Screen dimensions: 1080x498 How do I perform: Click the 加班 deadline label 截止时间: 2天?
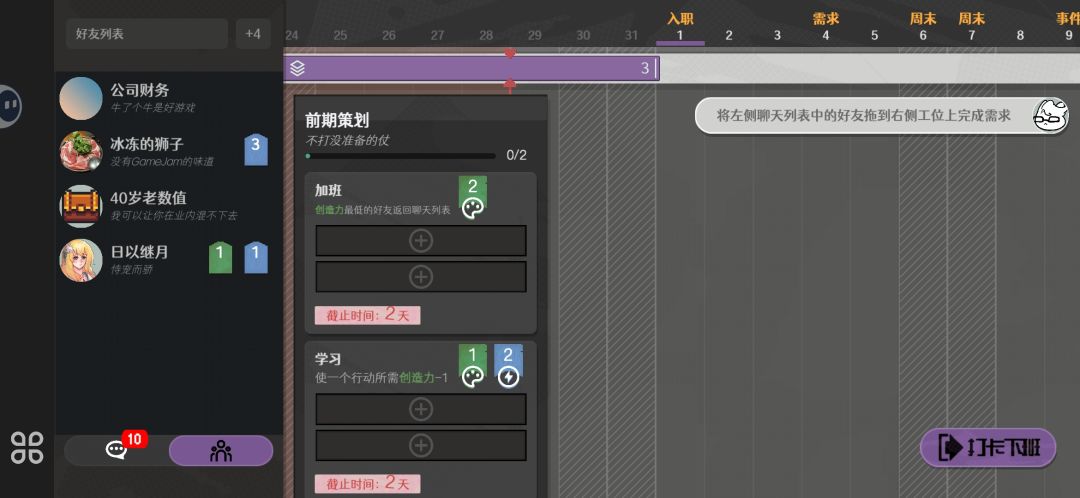368,315
